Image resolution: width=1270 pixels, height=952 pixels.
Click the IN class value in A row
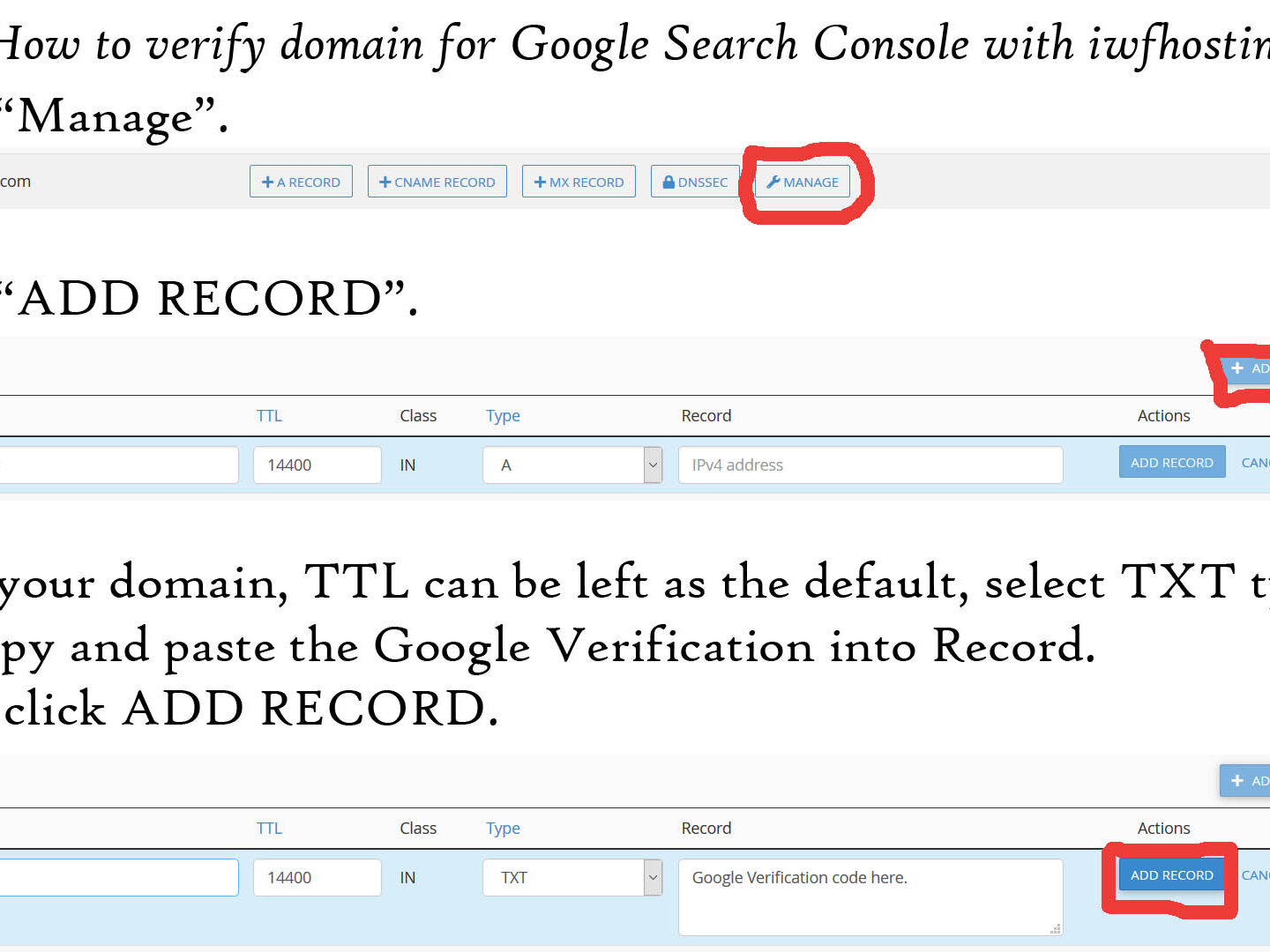pos(407,465)
